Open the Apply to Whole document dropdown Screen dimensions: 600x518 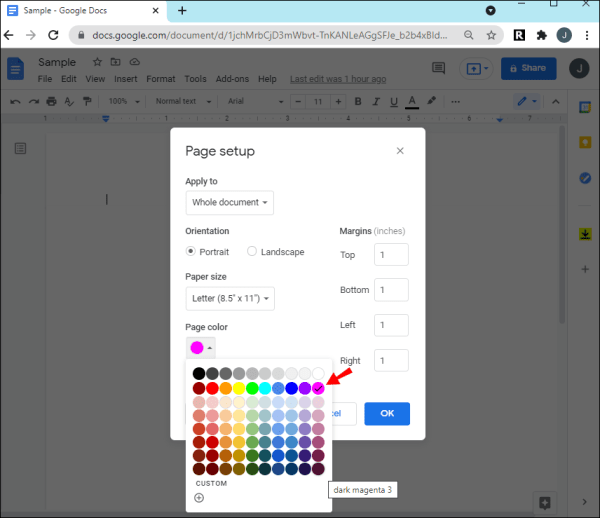230,202
